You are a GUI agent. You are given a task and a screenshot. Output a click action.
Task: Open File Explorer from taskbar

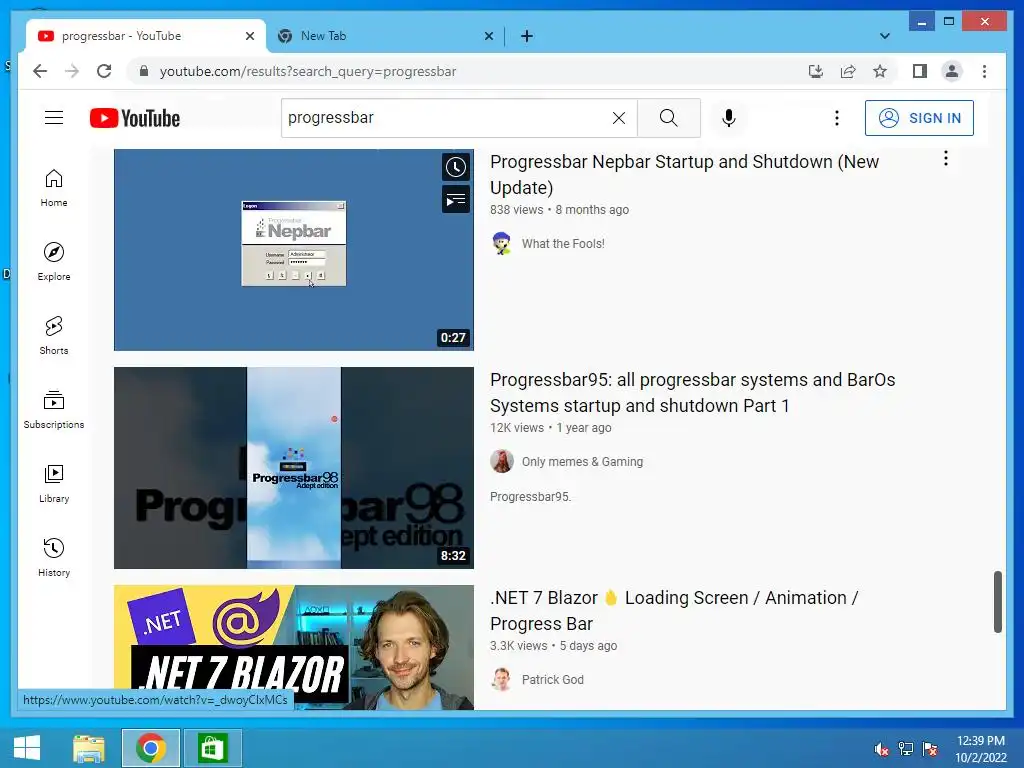[89, 748]
